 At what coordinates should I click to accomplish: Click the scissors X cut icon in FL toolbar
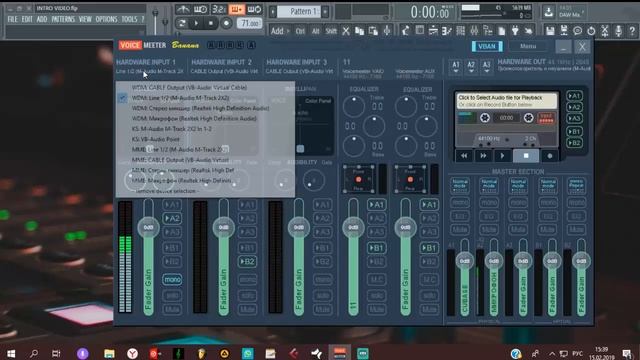click(x=346, y=31)
